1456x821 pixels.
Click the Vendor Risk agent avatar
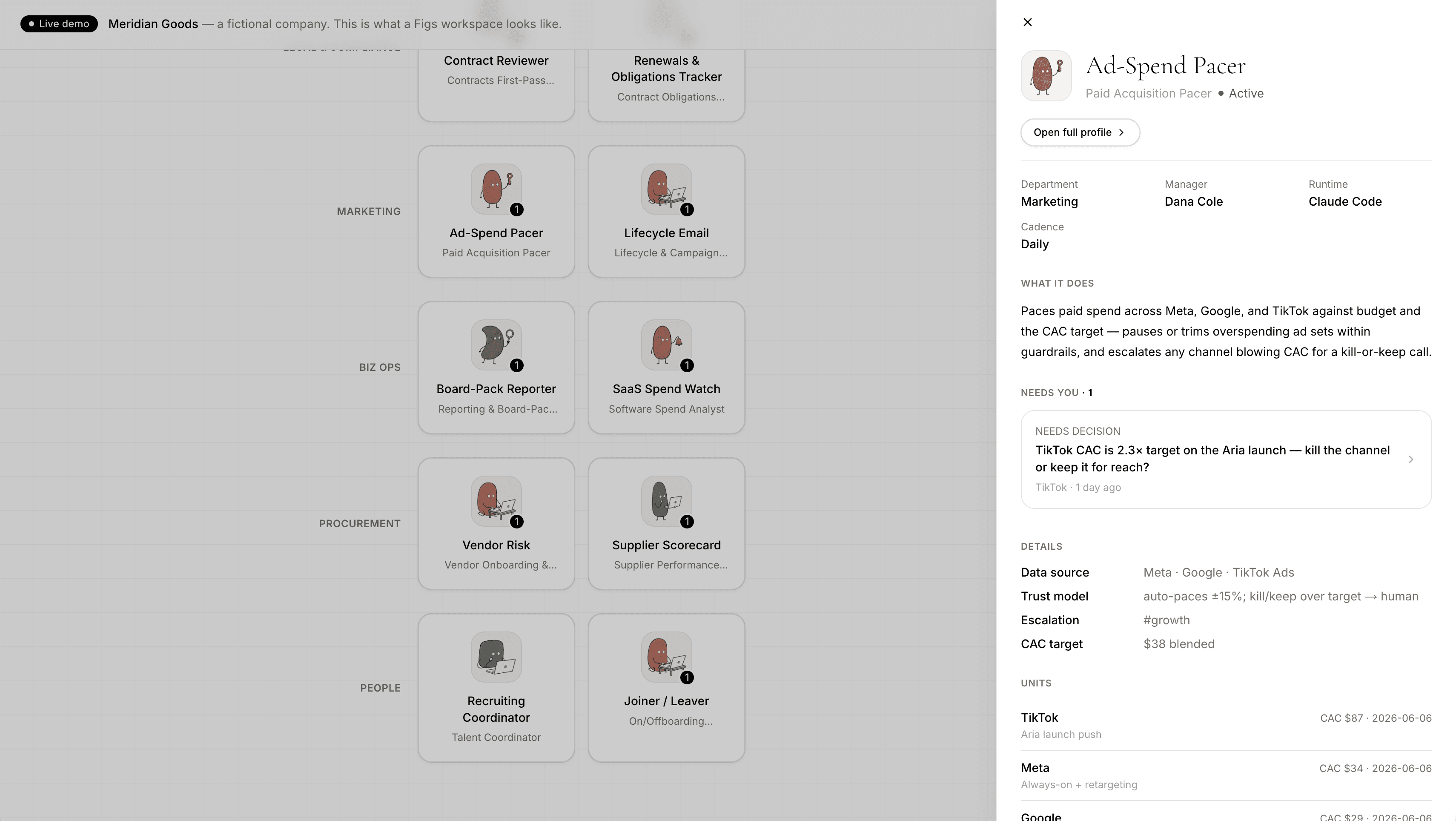pos(496,501)
